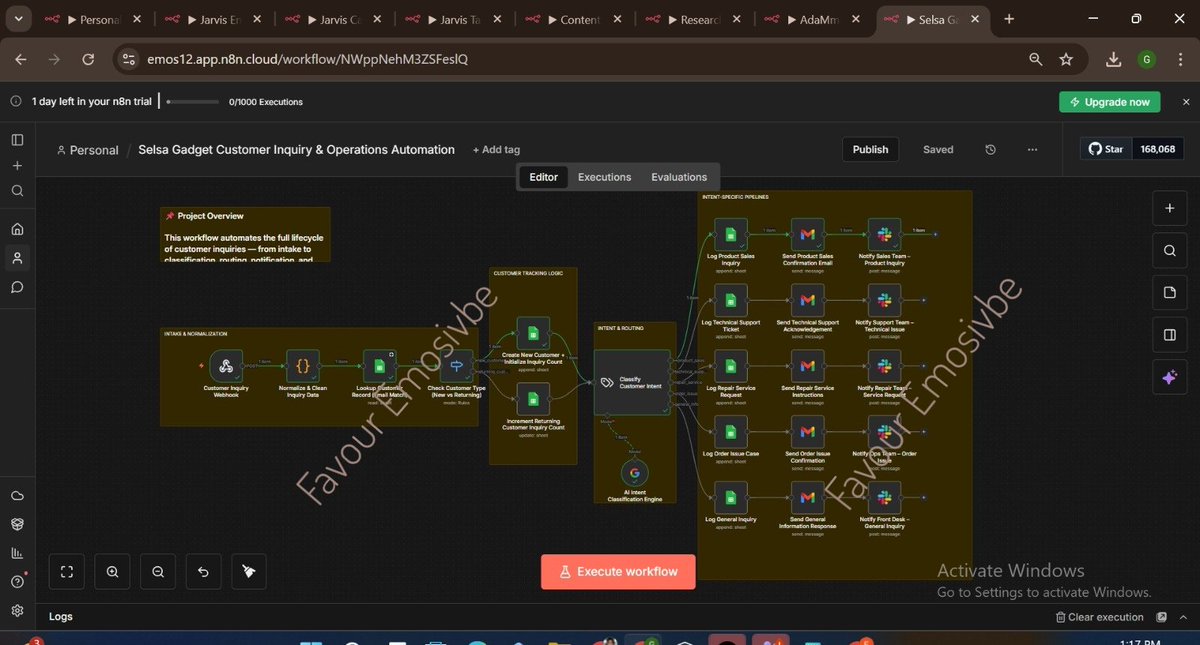Open the insights bar chart icon in sidebar
Image resolution: width=1200 pixels, height=645 pixels.
[x=17, y=553]
